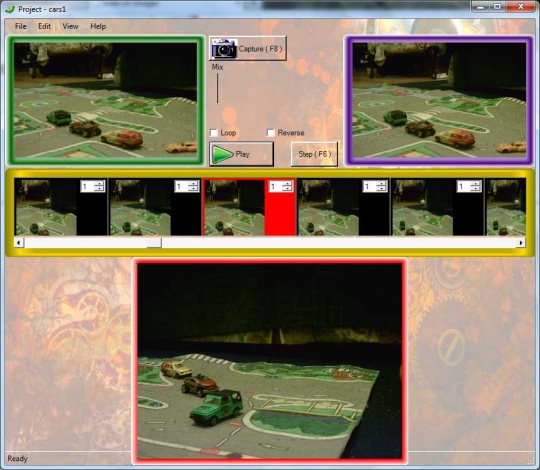This screenshot has width=540, height=470.
Task: Open the File menu
Action: point(21,26)
